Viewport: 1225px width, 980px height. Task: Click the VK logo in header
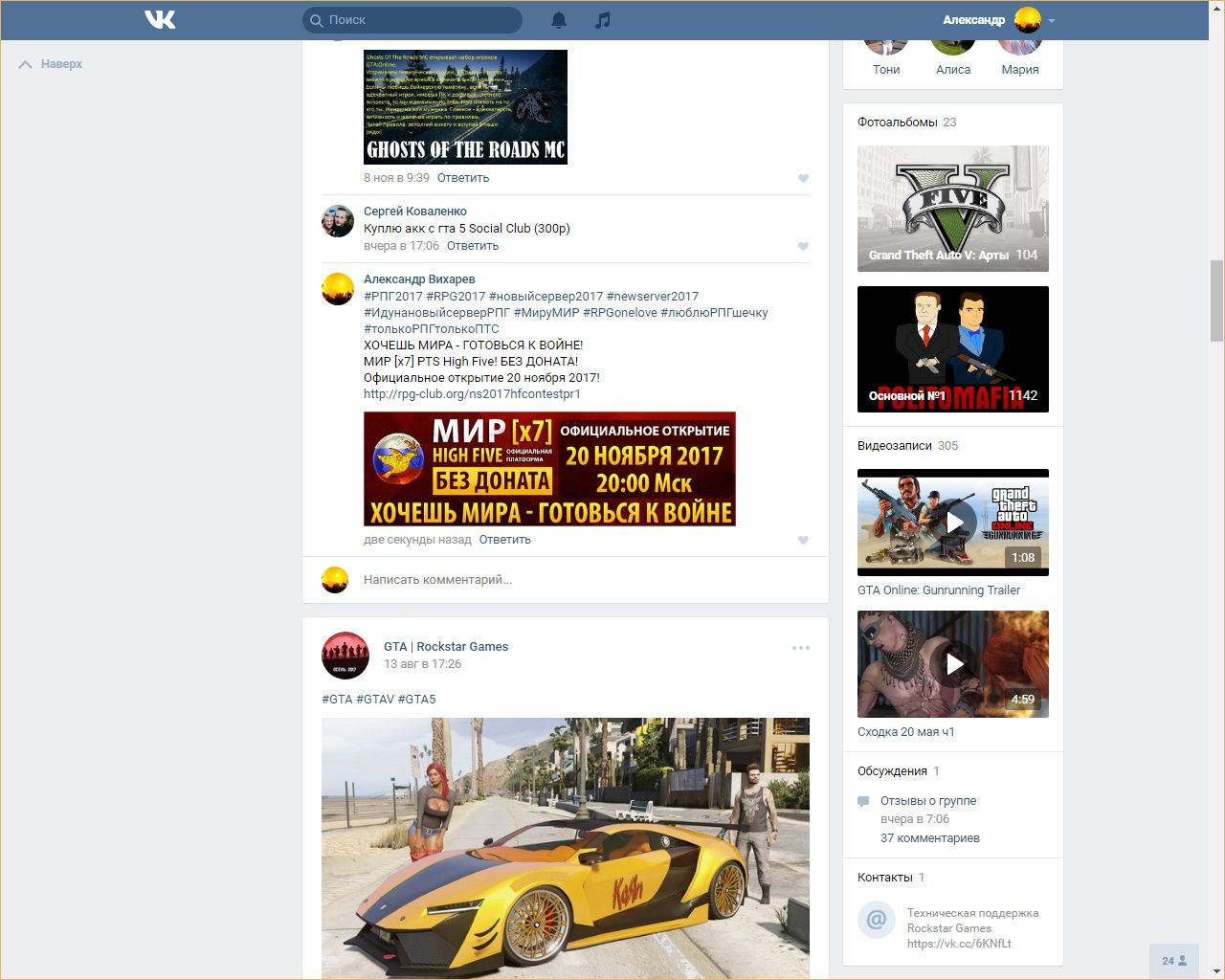tap(160, 19)
